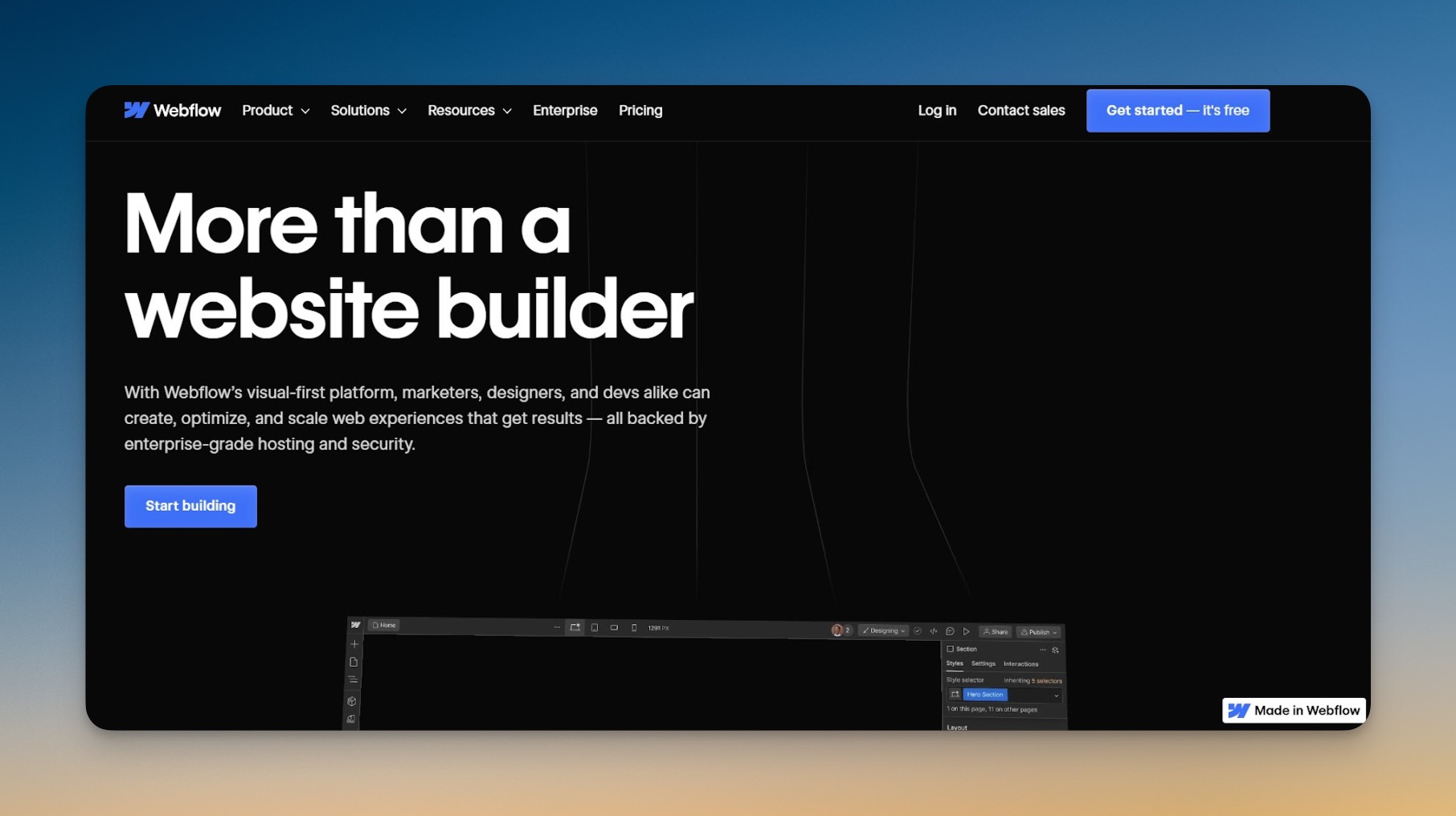Click the Start building button

coord(190,506)
